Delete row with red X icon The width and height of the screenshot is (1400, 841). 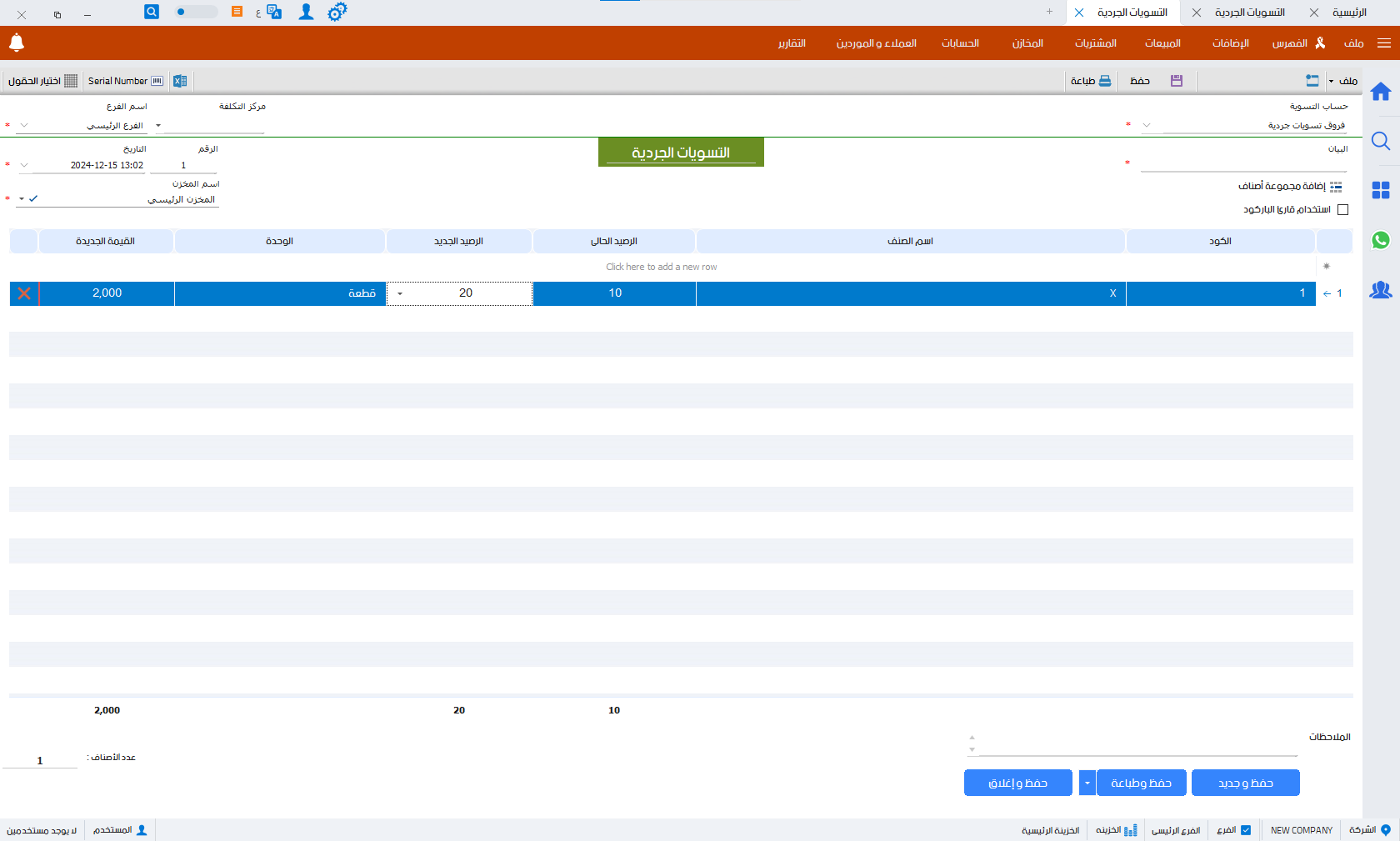24,293
